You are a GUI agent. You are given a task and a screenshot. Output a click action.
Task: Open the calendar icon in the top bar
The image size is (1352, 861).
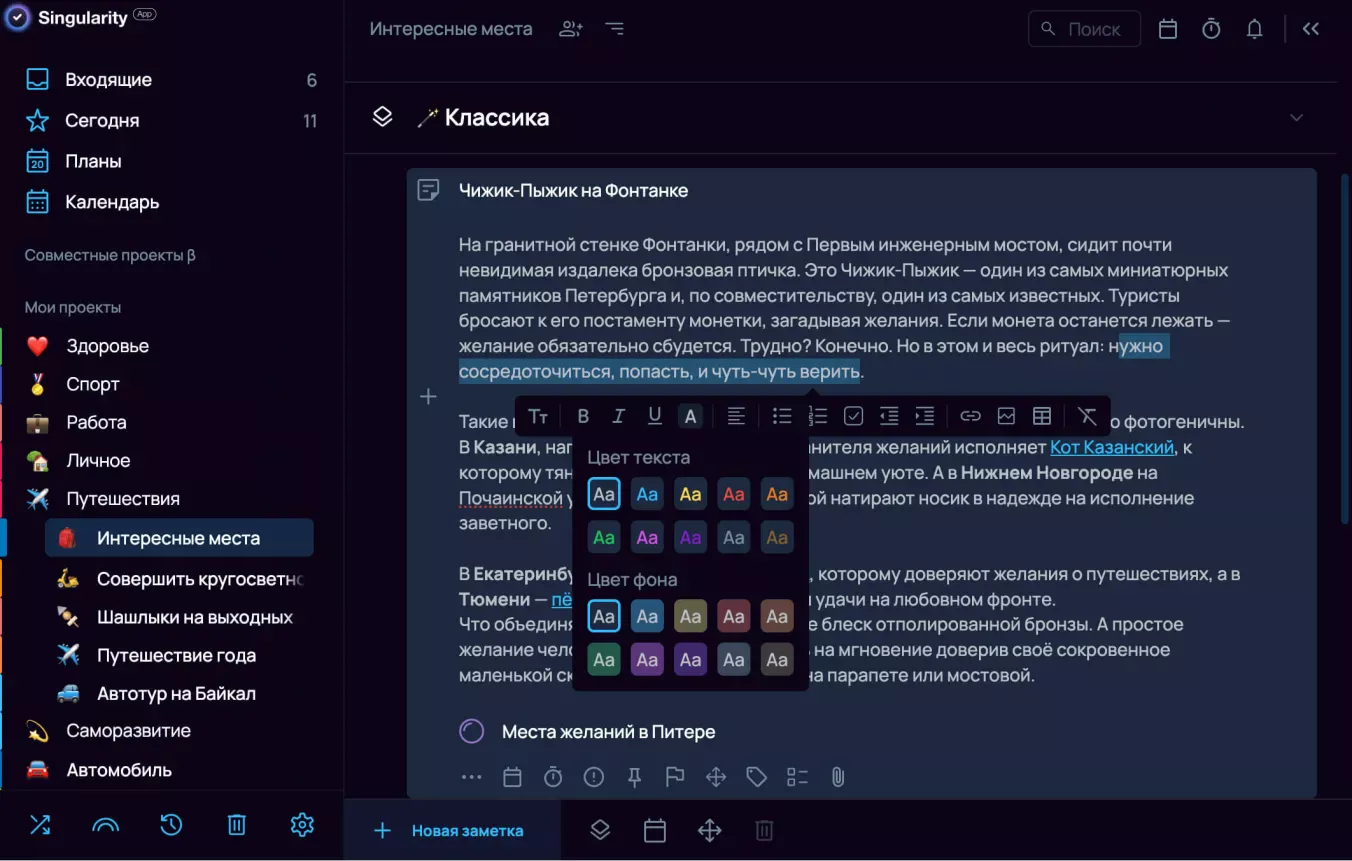[x=1168, y=29]
